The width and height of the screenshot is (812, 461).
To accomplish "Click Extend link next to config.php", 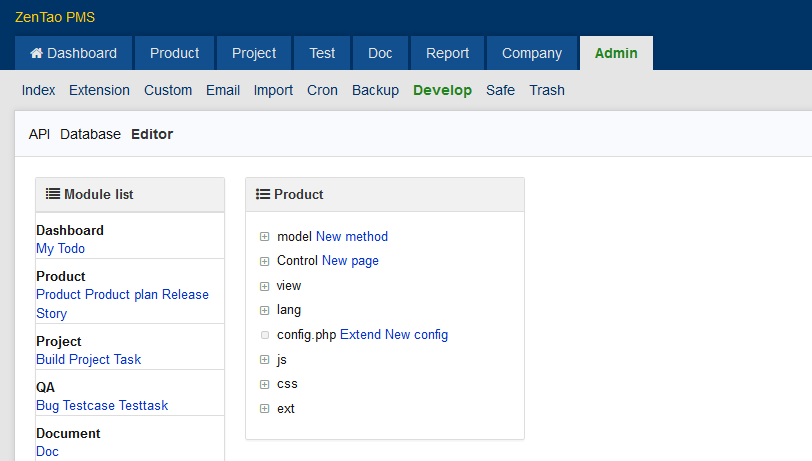I will [x=361, y=335].
